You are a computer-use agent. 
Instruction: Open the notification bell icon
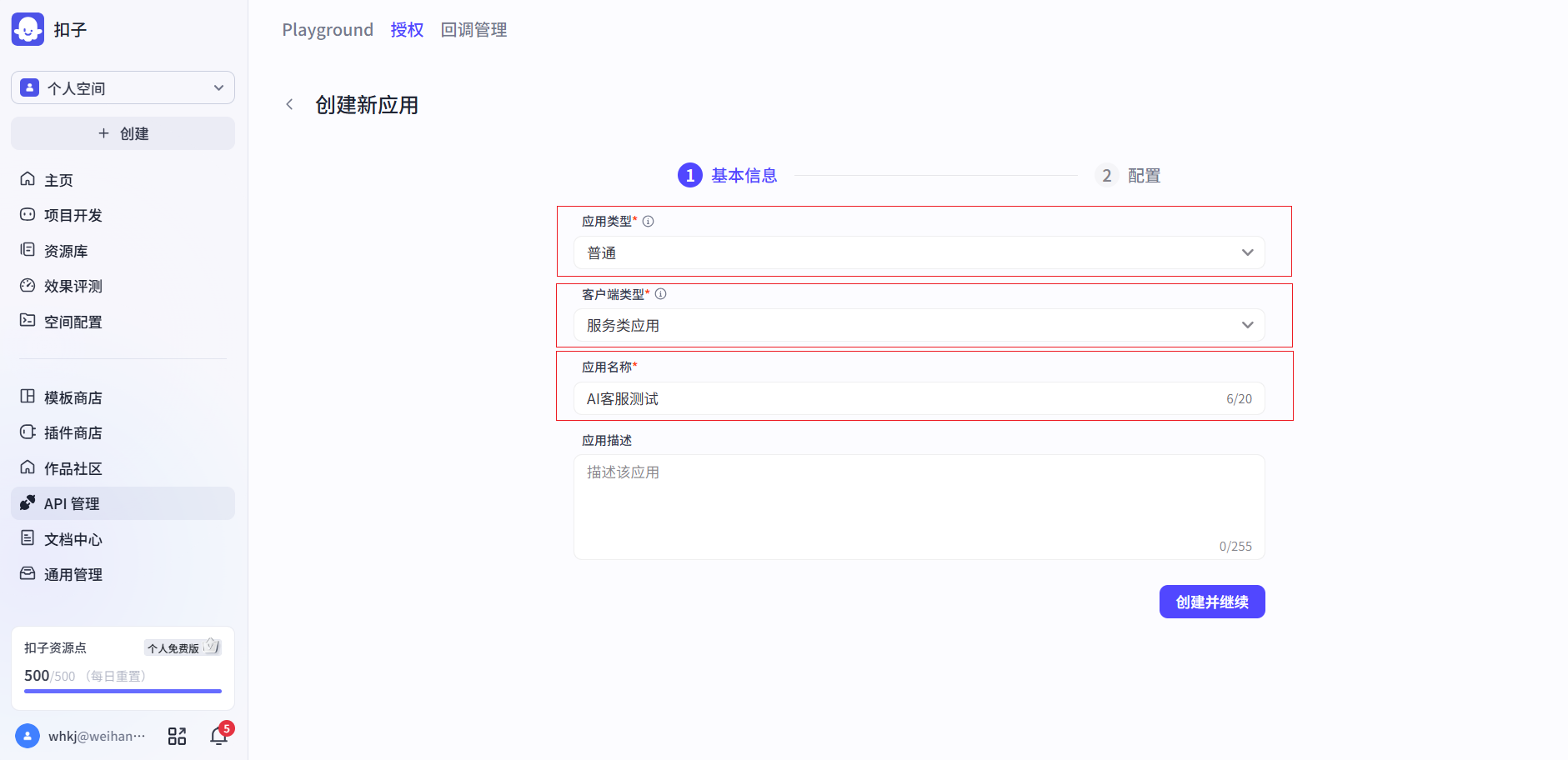pos(219,736)
